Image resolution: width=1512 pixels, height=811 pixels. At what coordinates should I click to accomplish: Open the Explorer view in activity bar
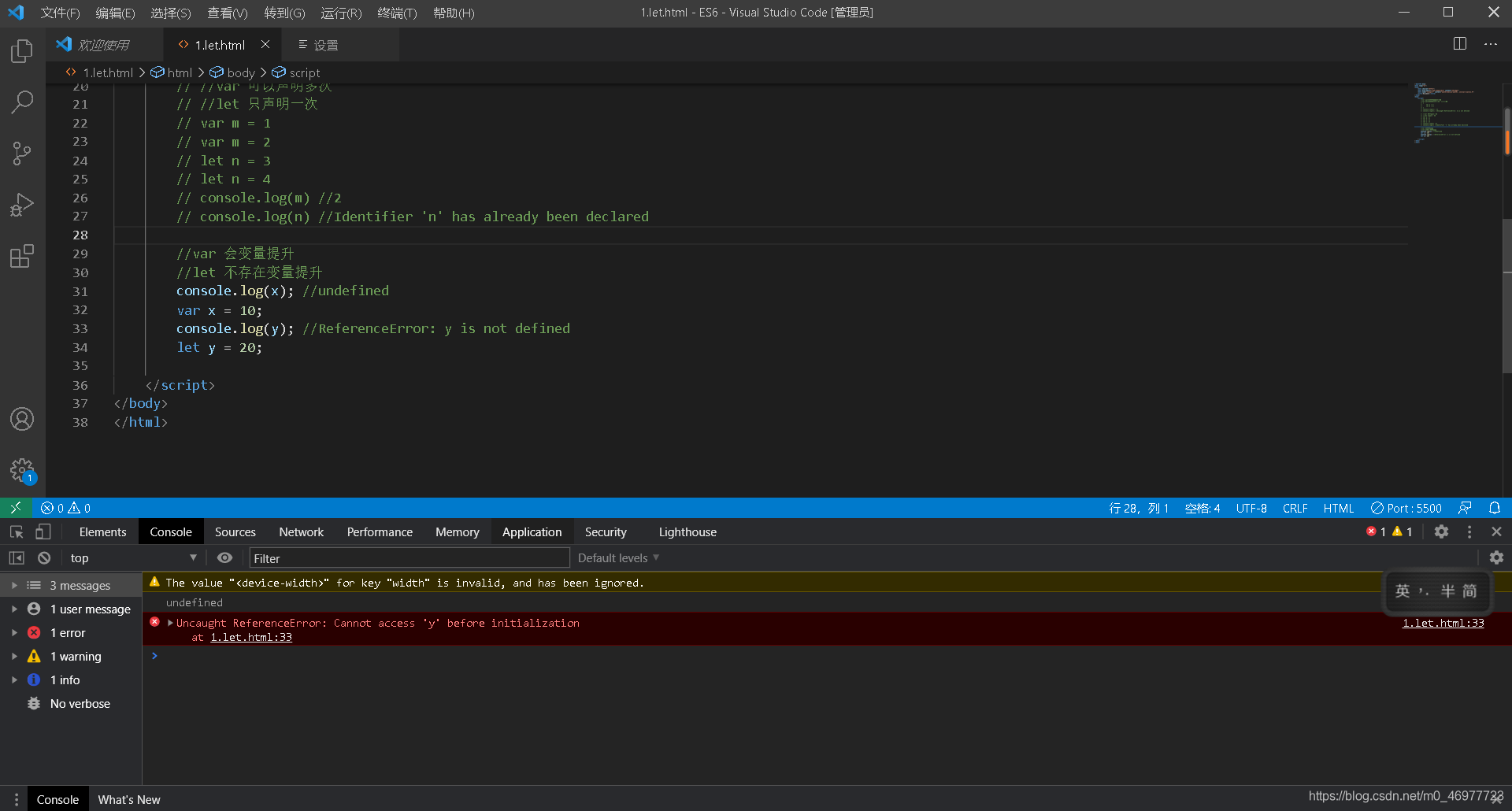(22, 51)
